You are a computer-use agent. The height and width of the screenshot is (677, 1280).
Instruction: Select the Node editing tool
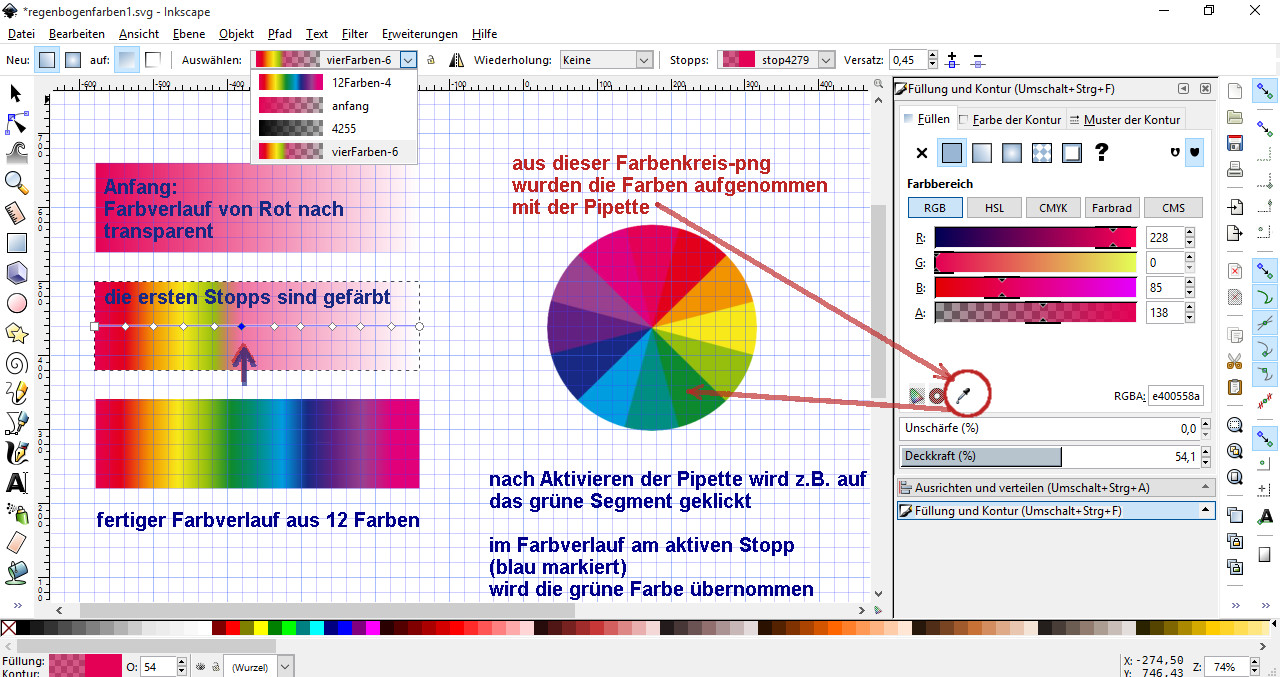pyautogui.click(x=16, y=123)
